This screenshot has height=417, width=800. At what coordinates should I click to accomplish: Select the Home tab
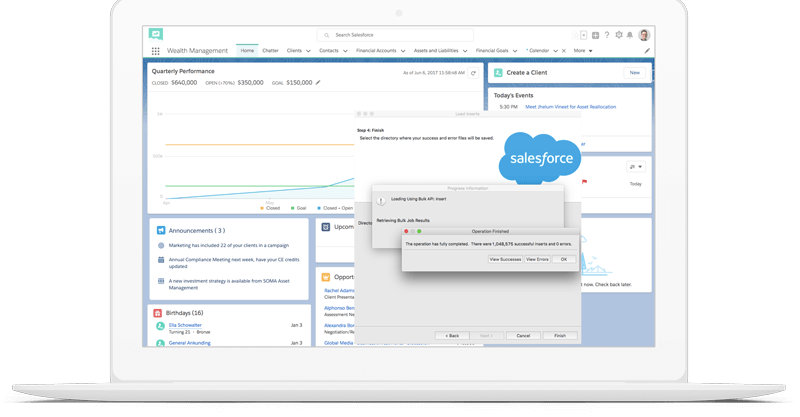pos(247,50)
